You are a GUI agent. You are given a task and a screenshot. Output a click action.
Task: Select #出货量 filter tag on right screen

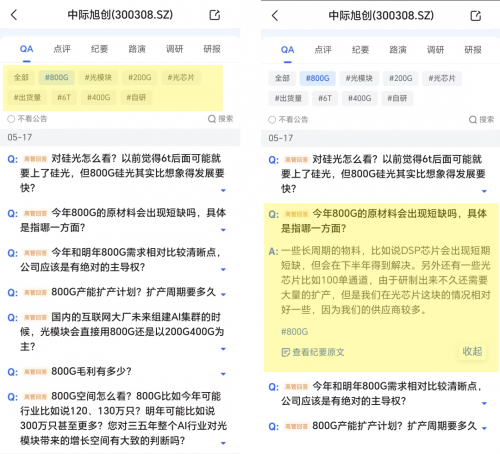click(288, 98)
